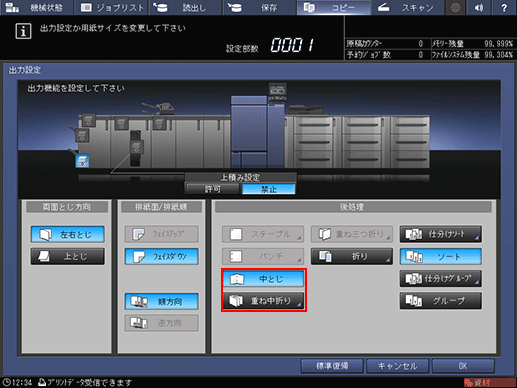The image size is (517, 388).
Task: Click the globe icon in top bar
Action: point(455,7)
